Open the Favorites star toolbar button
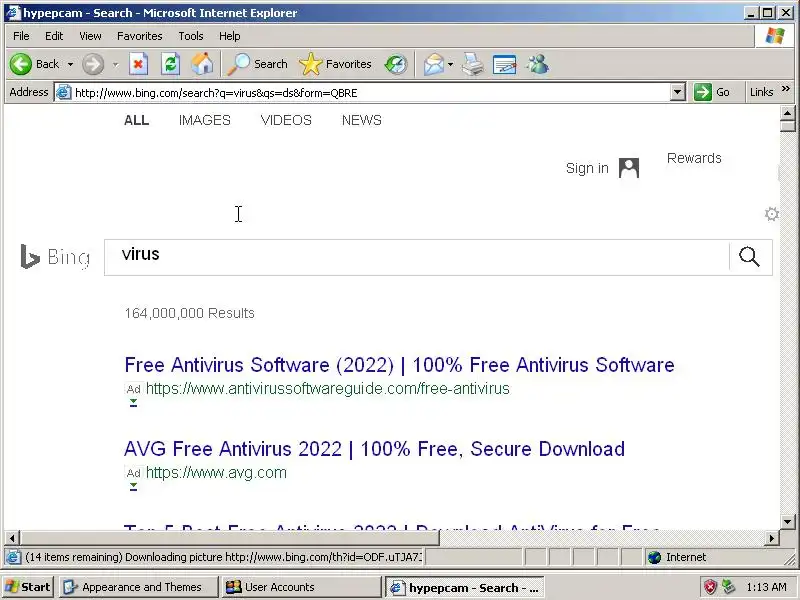 [310, 64]
